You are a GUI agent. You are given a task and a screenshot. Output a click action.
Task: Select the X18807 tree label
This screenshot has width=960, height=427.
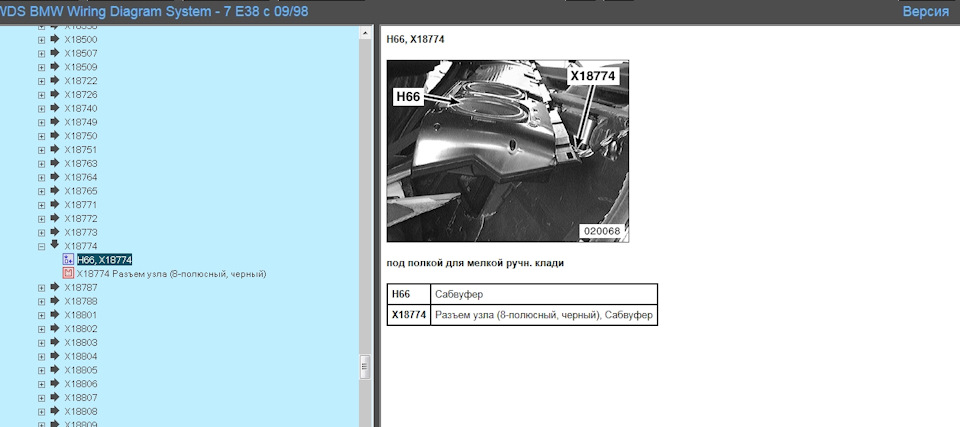click(x=81, y=398)
